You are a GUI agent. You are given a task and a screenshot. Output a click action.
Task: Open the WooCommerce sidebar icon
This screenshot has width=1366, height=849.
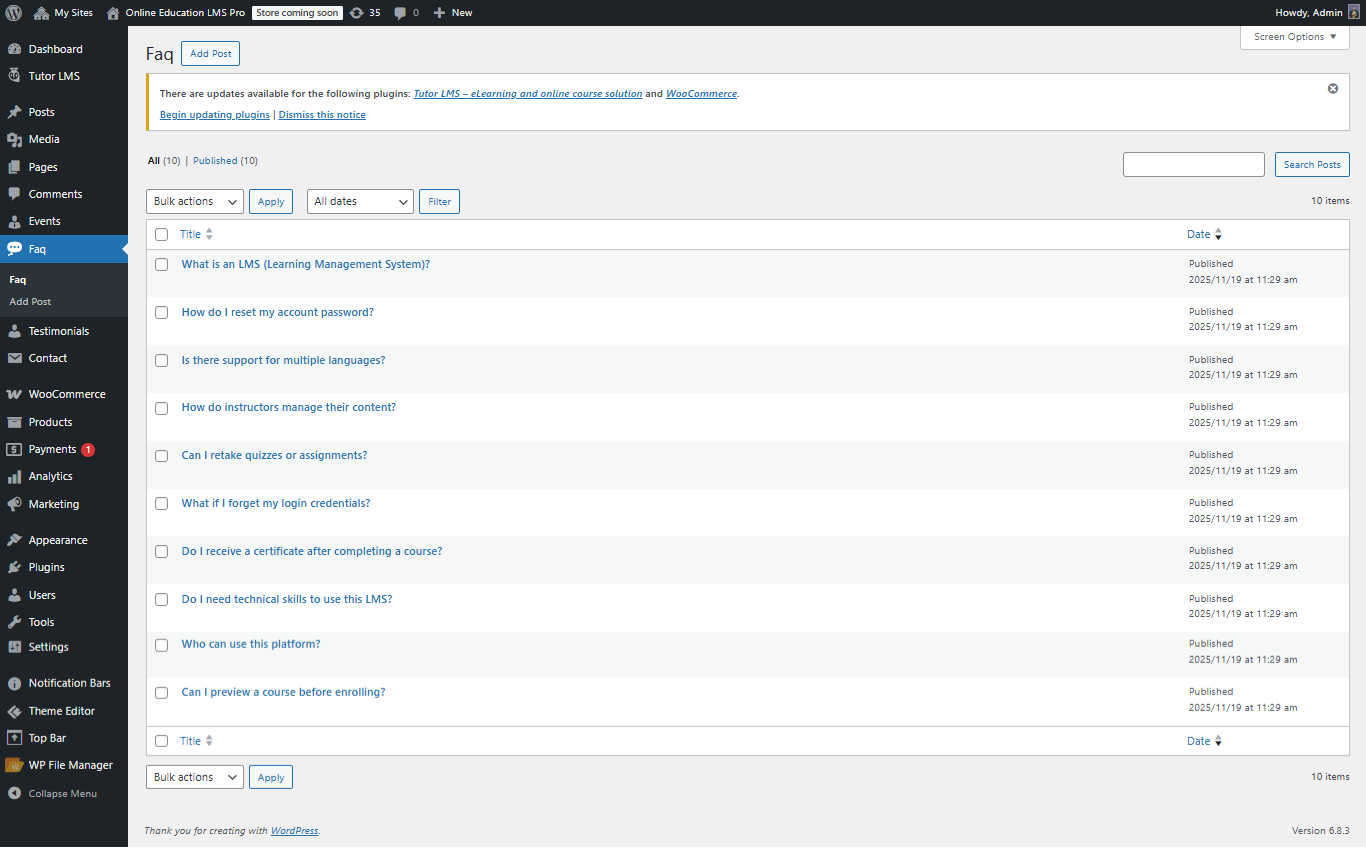(14, 394)
